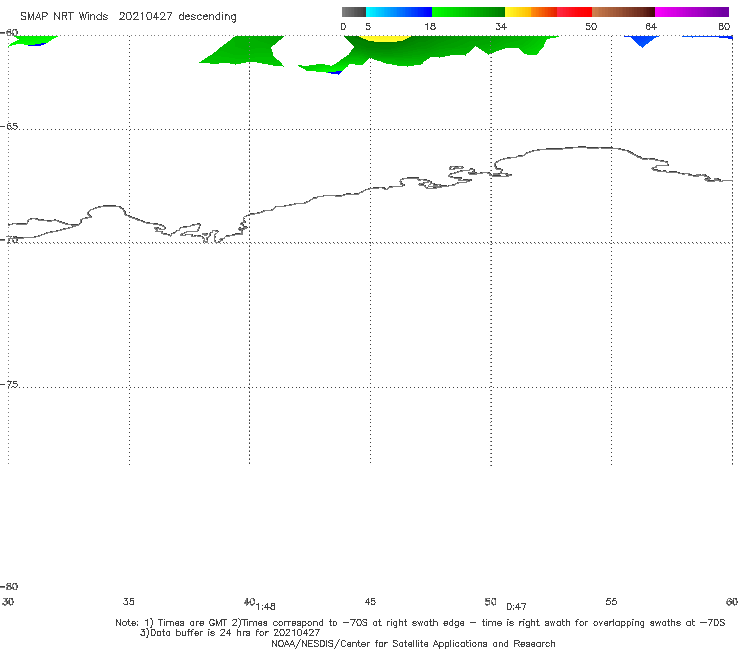
Task: Click the latitude label '-75'
Action: coord(9,385)
